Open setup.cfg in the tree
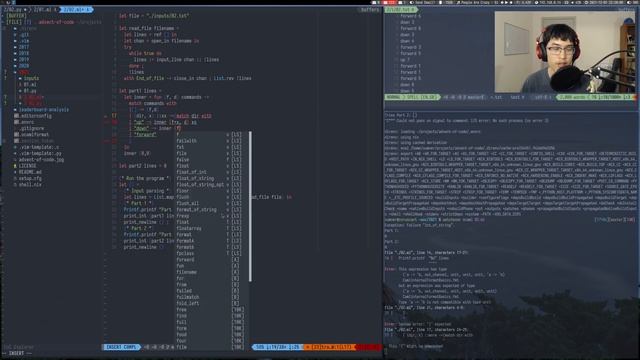 (30, 178)
